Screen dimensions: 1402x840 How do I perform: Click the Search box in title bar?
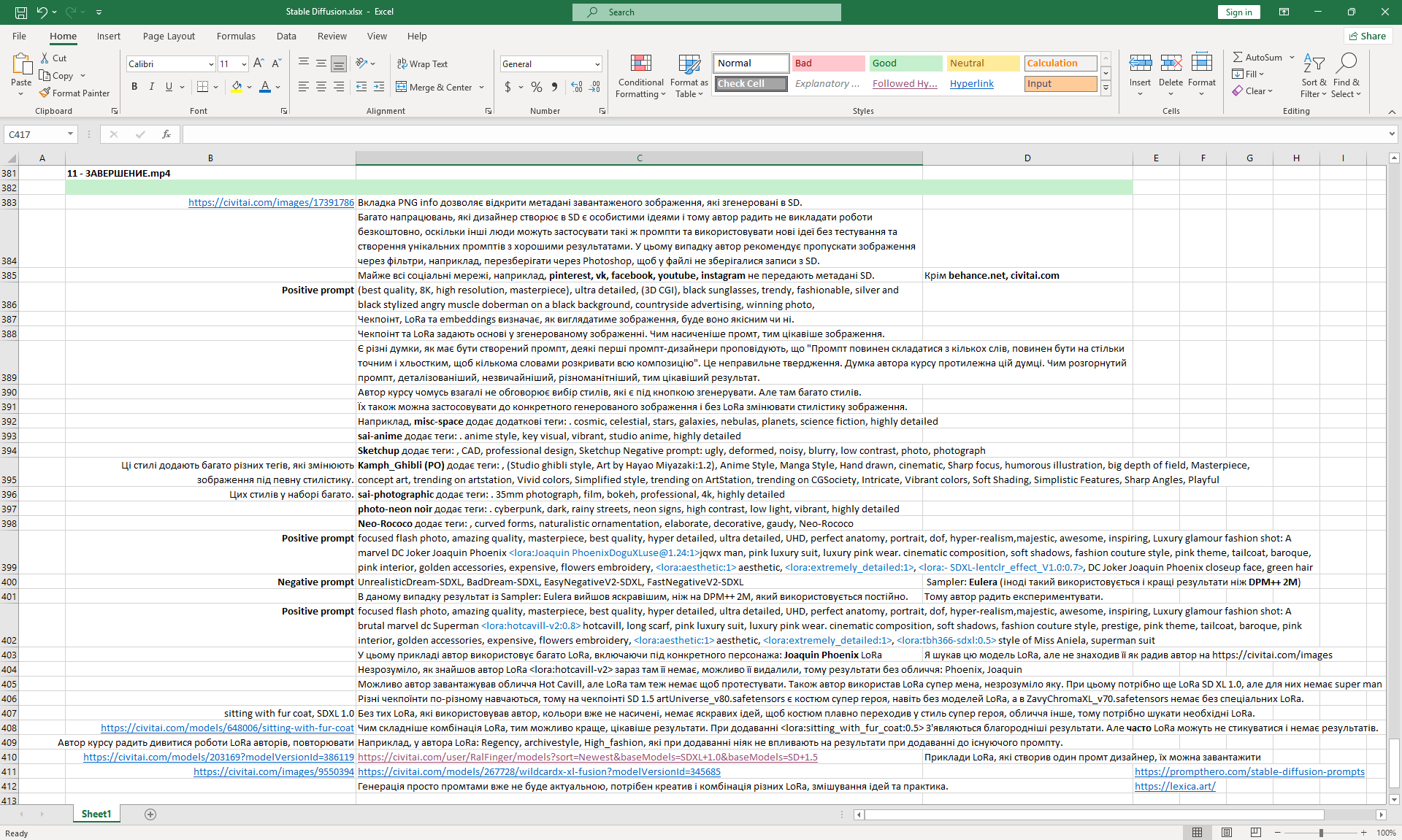pos(707,12)
